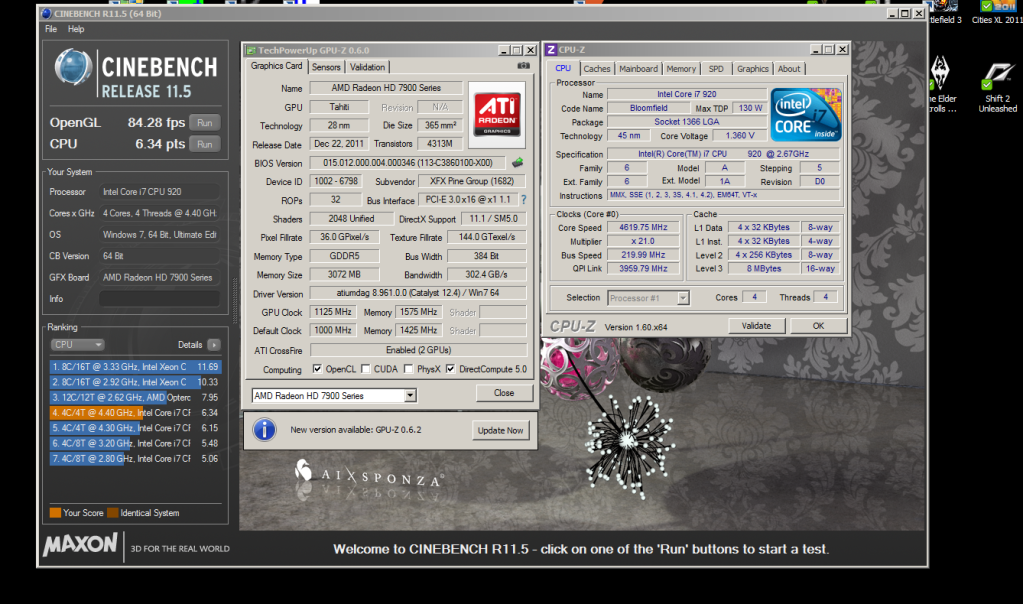Click the GPU-Z screenshot camera icon
Screen dimensions: 1023x604
(523, 66)
